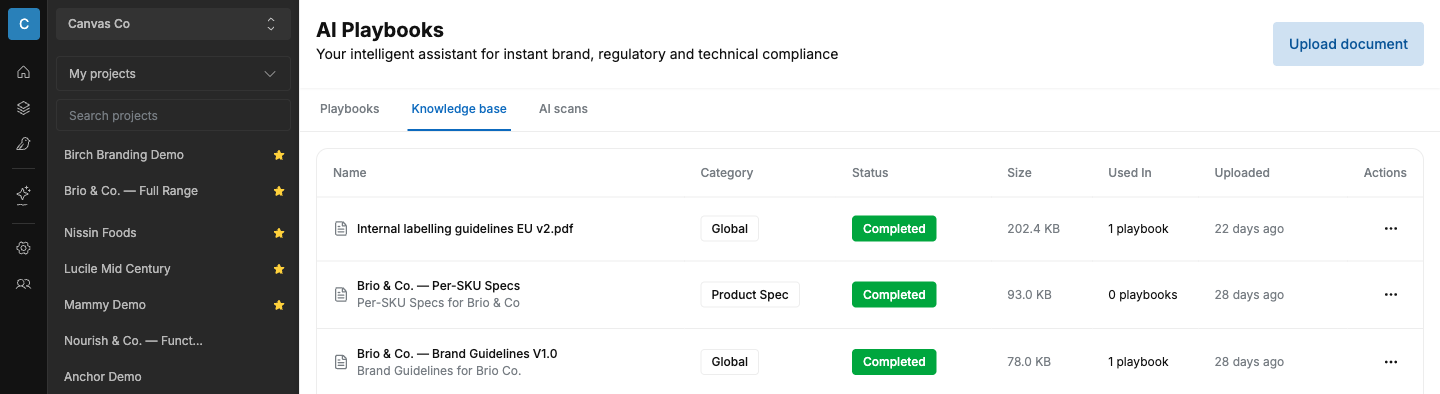Unstar Brio & Co. — Full Range project
Screen dimensions: 1440x394
(279, 191)
